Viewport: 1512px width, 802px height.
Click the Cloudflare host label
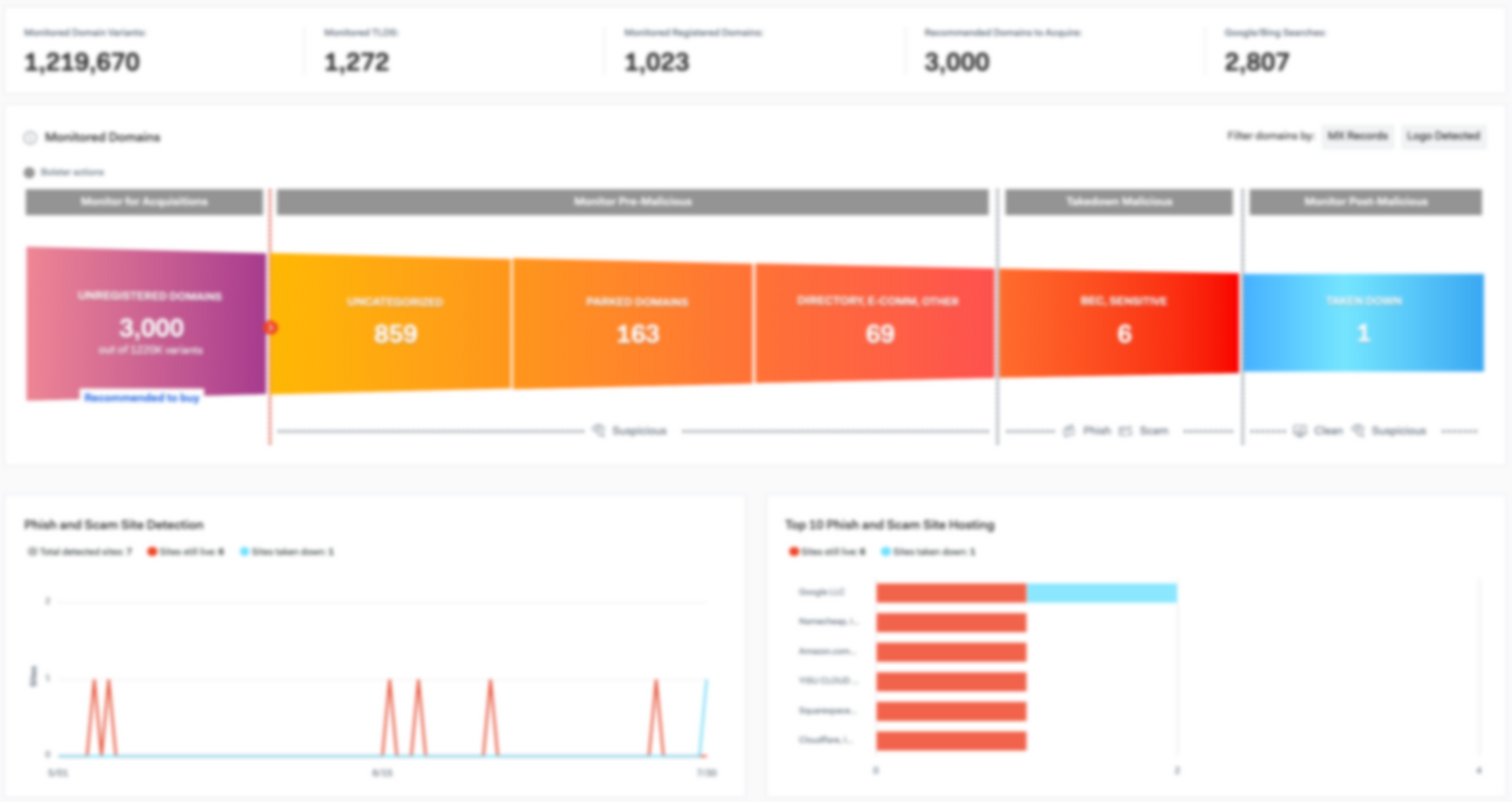click(x=826, y=740)
